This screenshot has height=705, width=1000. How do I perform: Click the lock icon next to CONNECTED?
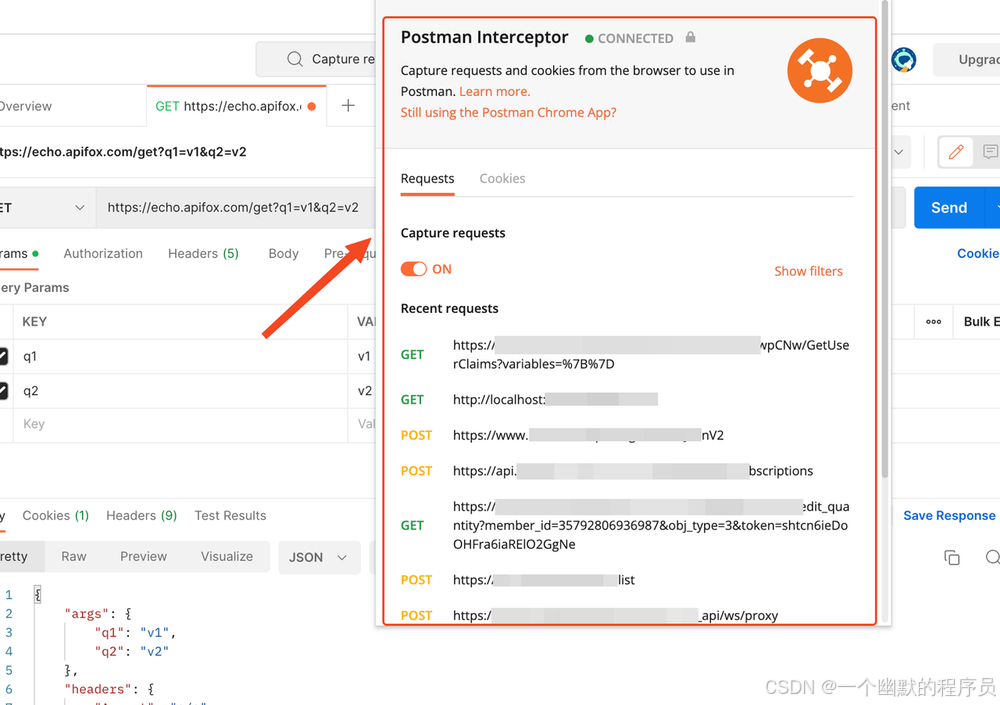click(x=690, y=38)
